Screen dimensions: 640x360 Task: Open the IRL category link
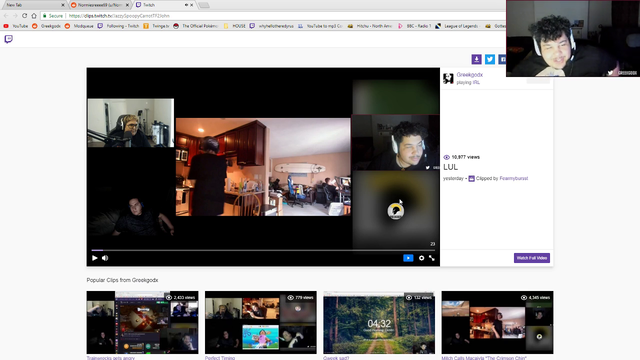click(x=476, y=82)
